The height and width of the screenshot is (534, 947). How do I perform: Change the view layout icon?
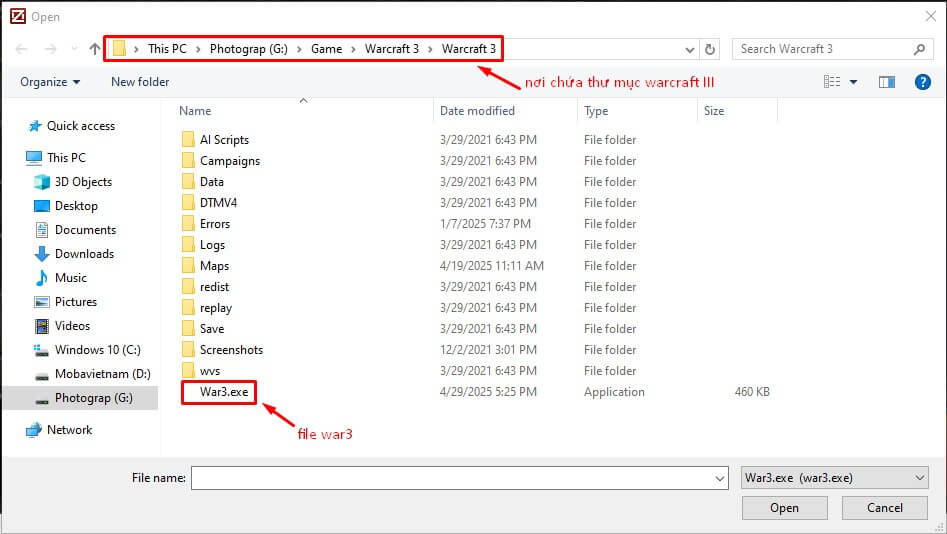tap(832, 82)
